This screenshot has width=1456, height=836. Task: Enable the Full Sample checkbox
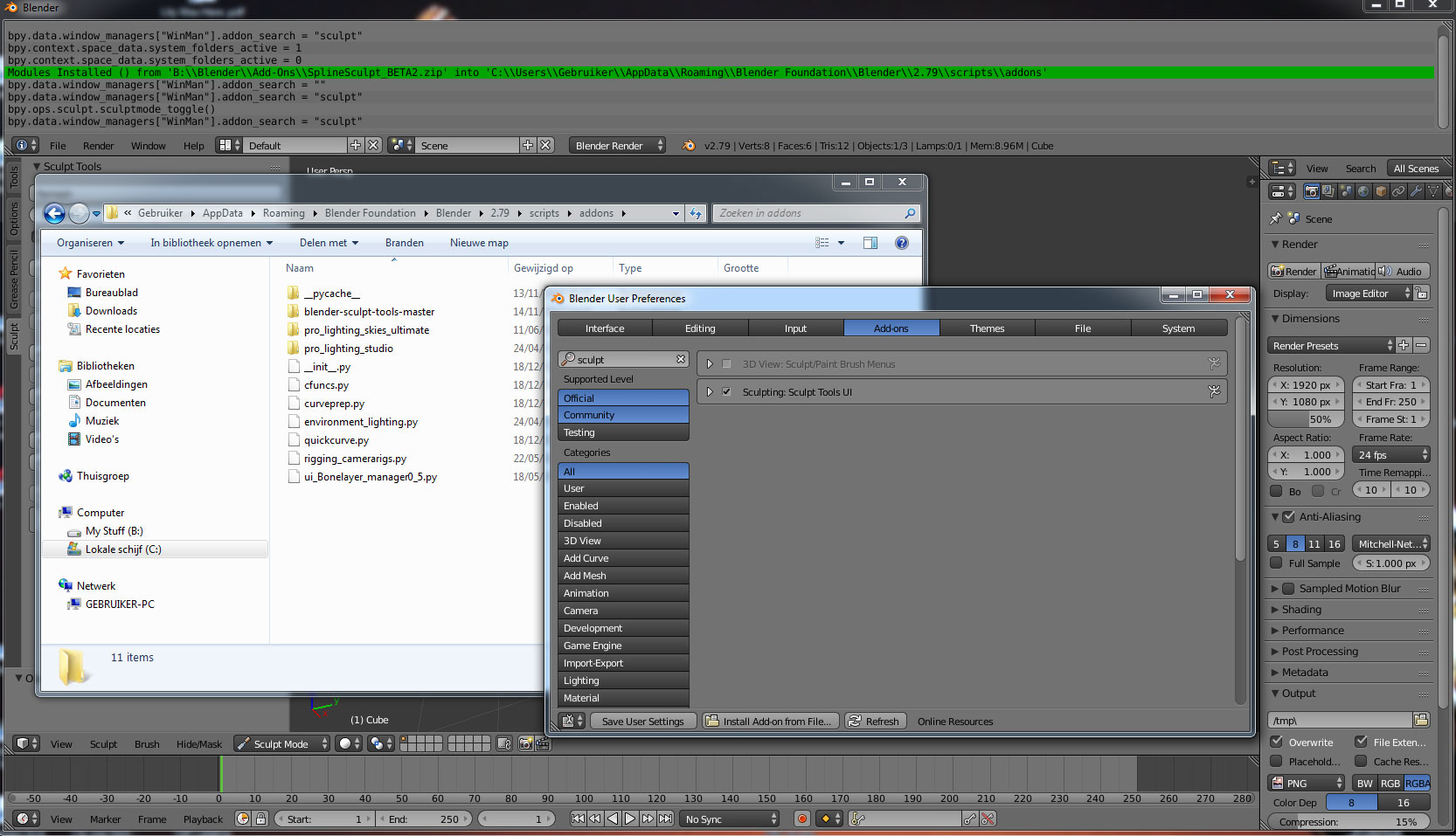coord(1276,563)
